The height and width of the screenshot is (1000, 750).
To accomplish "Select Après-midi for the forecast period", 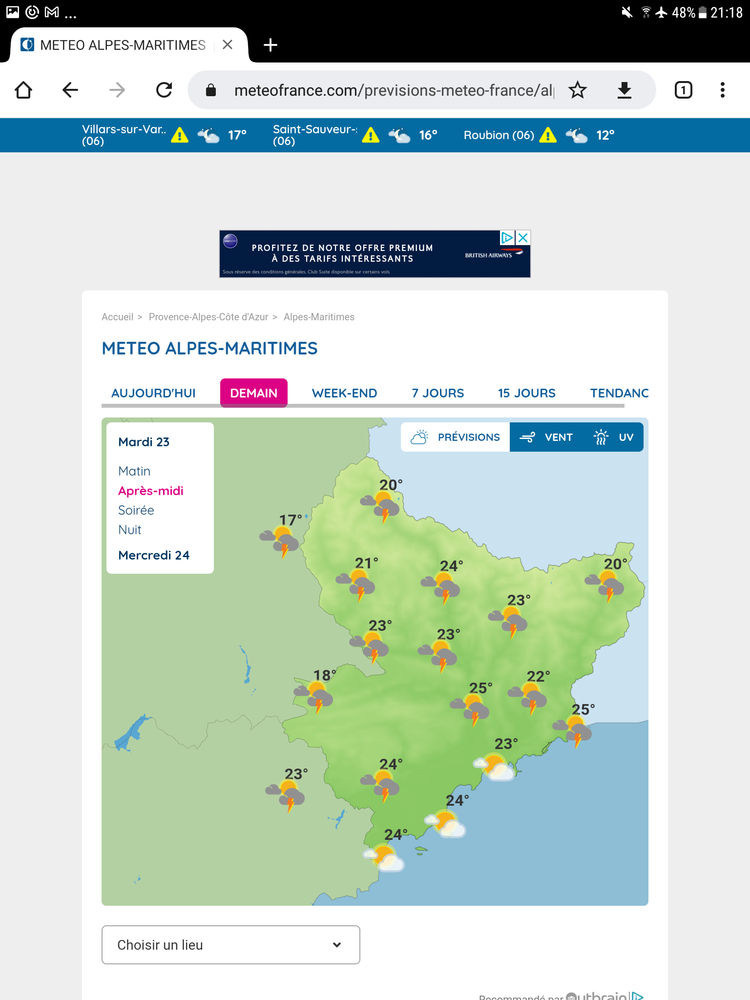I will (x=151, y=491).
